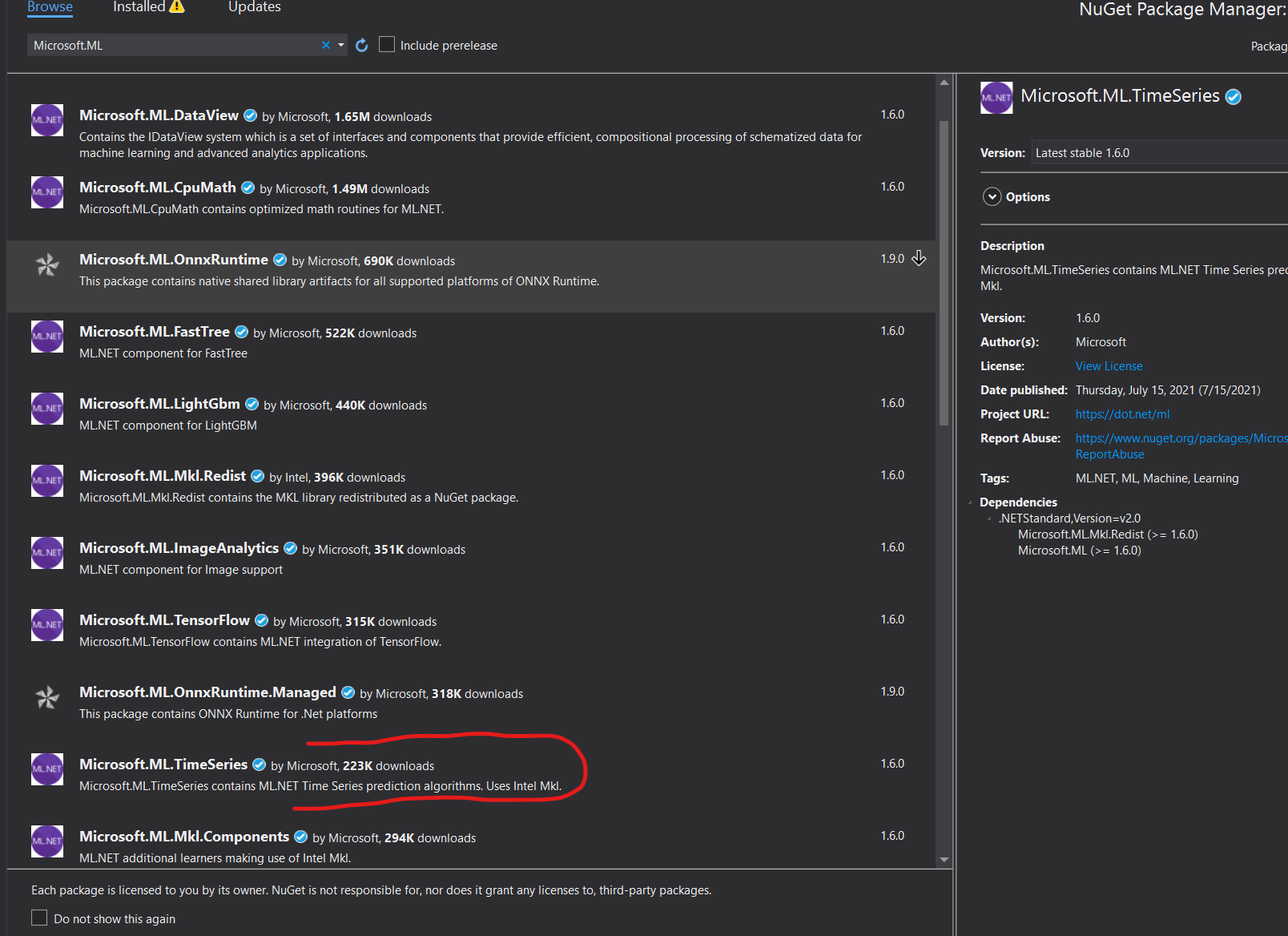Click the package list scrollbar thumb

[944, 272]
